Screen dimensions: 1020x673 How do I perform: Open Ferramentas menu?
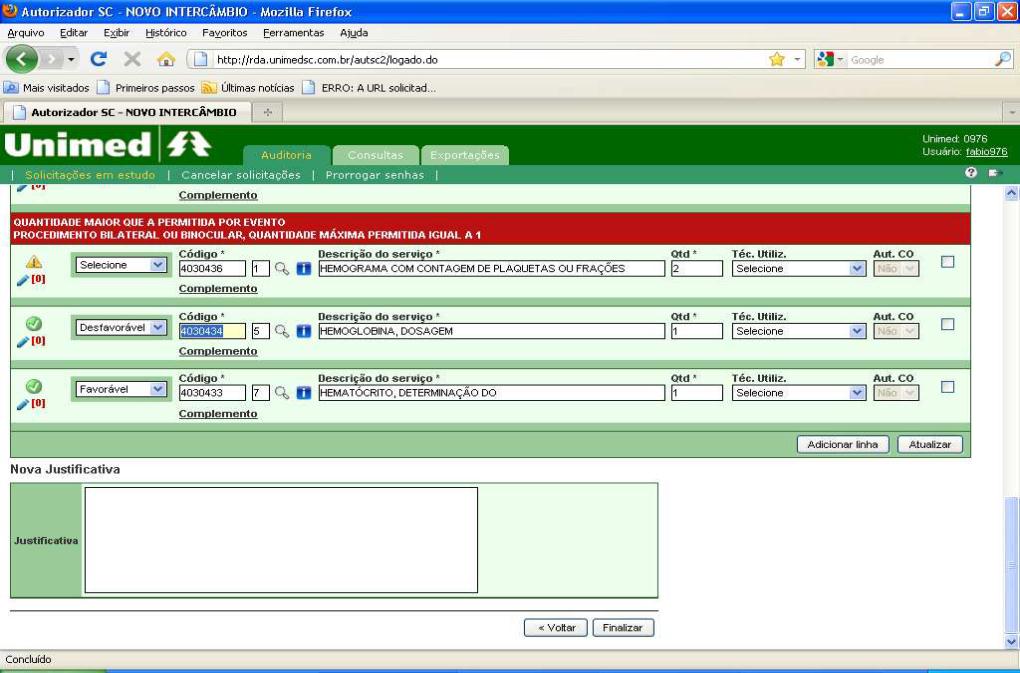coord(293,33)
